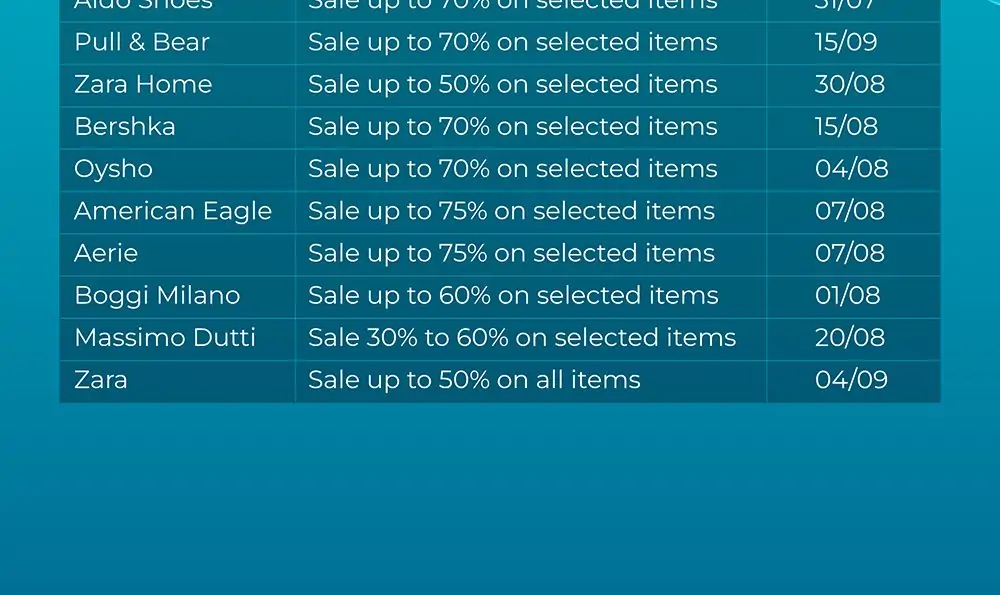Click the Boggi Milano brand name

point(157,296)
